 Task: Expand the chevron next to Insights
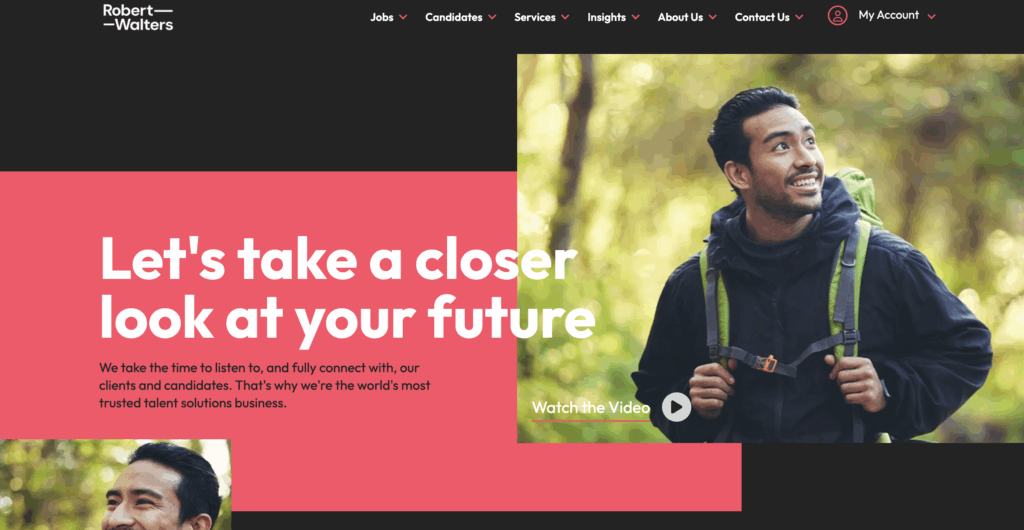coord(635,18)
